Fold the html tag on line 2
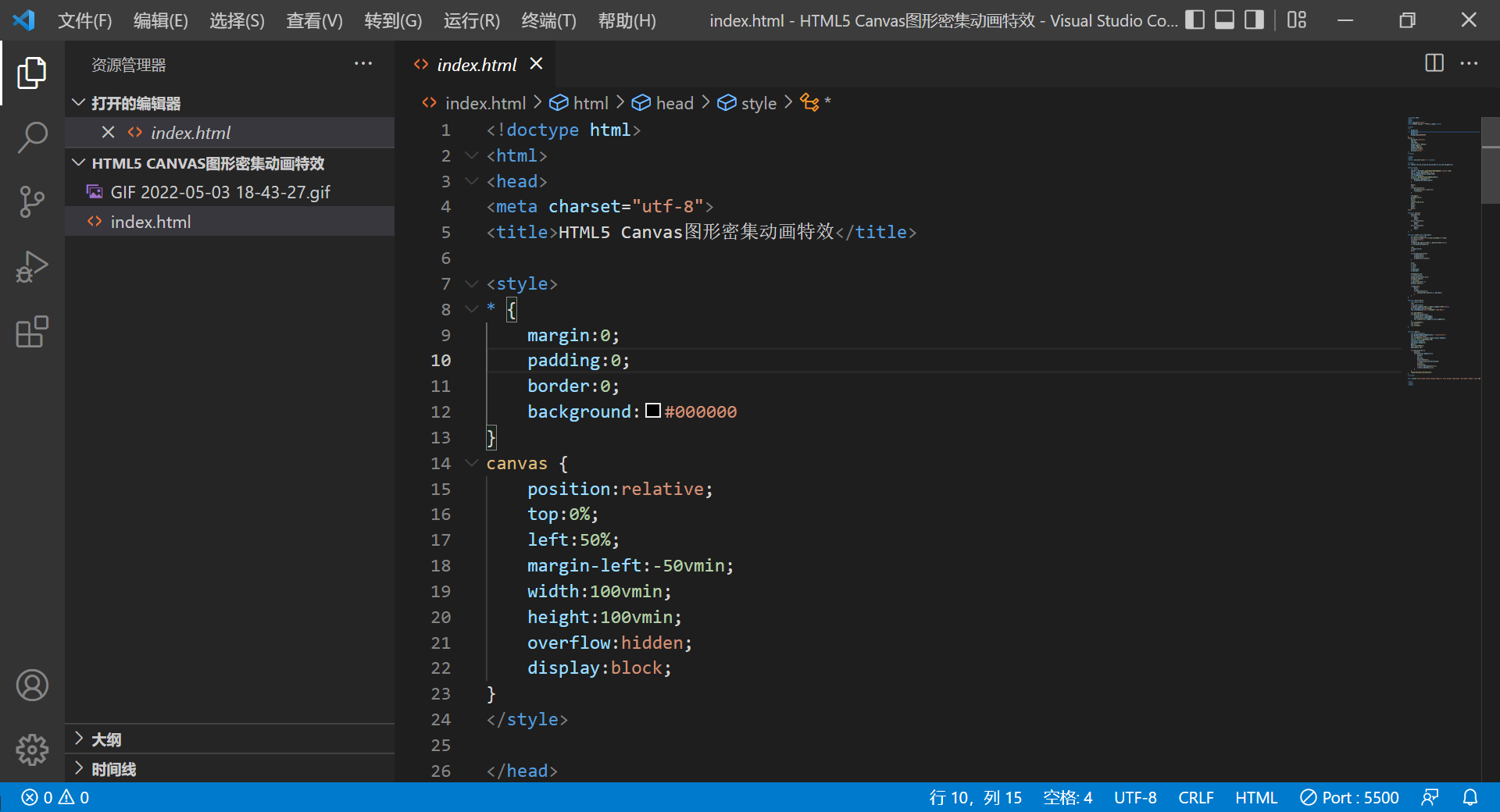 click(x=471, y=155)
